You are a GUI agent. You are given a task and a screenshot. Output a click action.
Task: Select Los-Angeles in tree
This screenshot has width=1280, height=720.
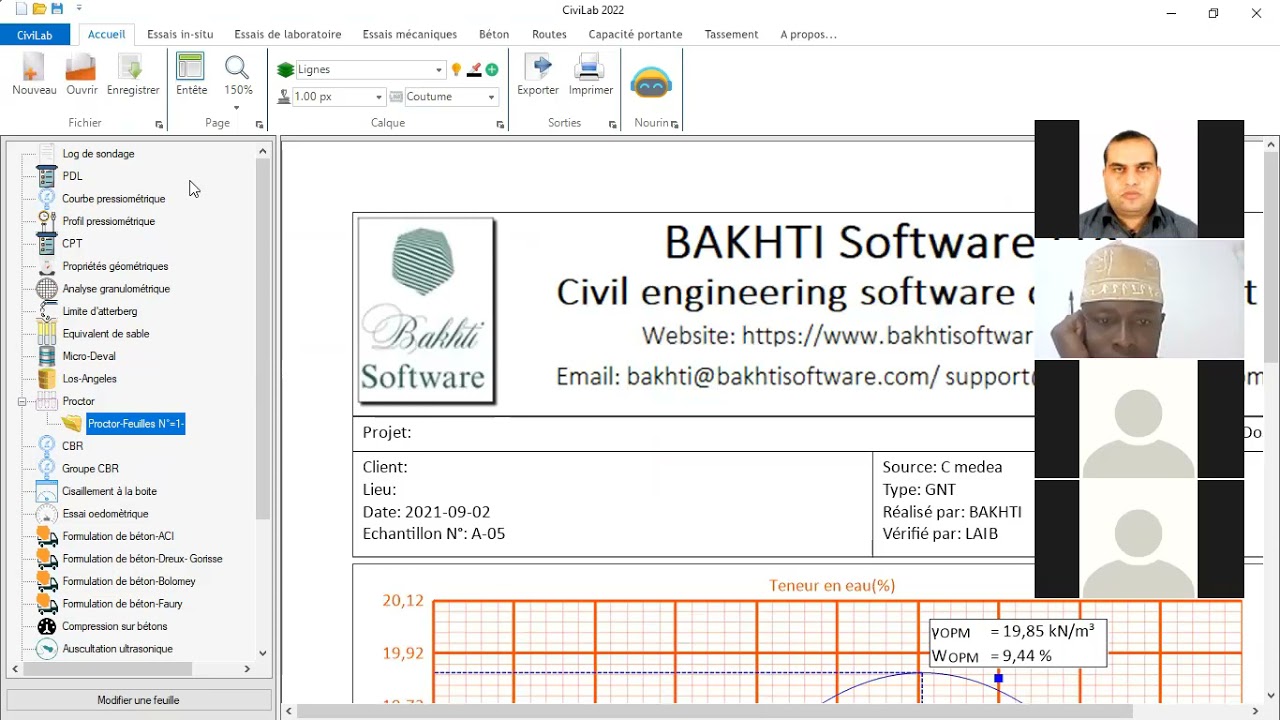(x=90, y=379)
